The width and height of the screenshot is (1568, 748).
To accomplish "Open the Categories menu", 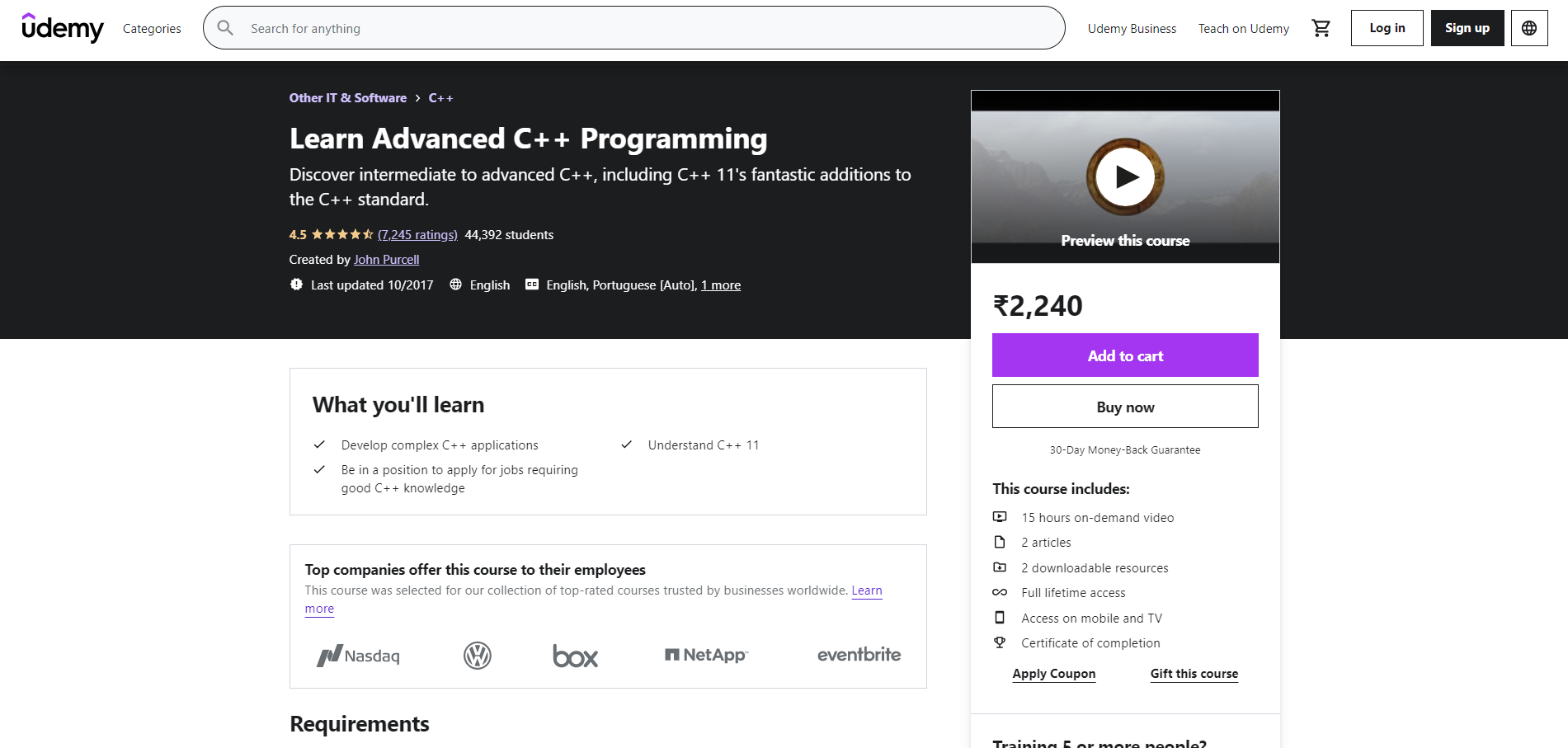I will click(152, 29).
